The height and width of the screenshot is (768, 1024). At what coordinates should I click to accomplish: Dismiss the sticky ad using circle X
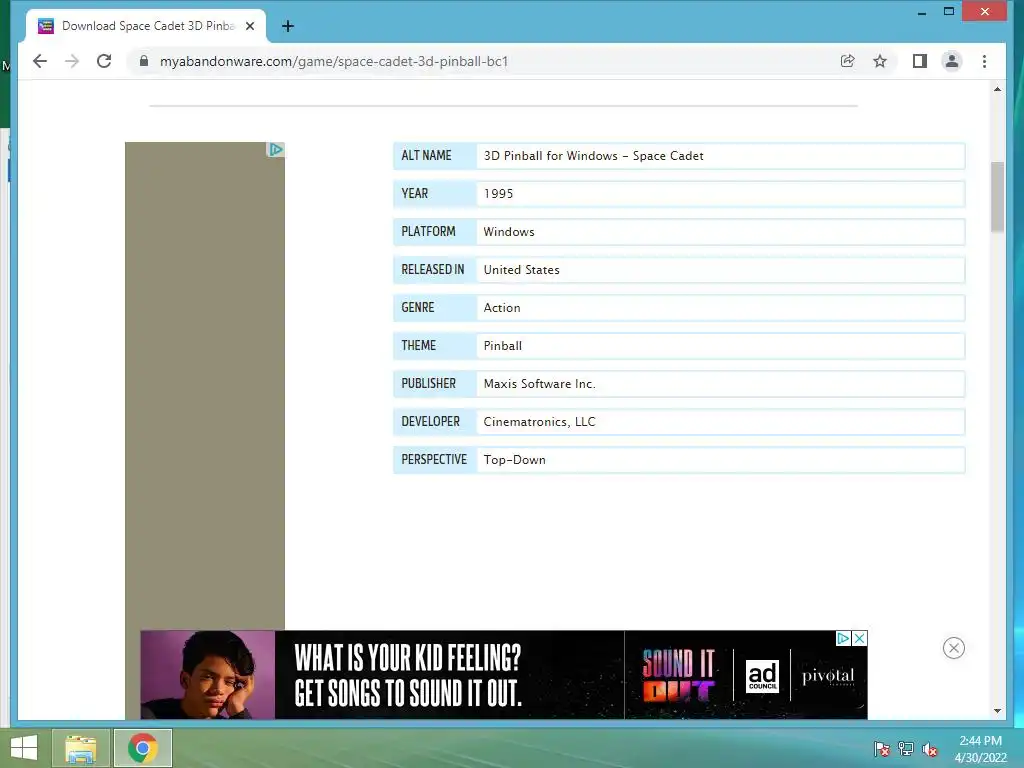coord(953,648)
